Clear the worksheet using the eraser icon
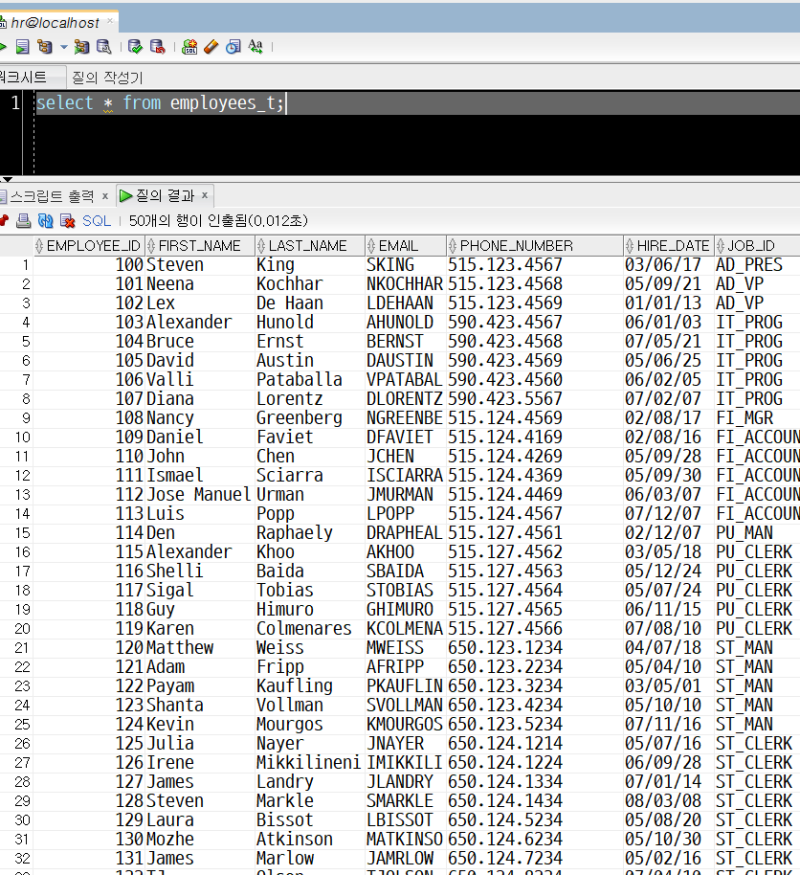 [211, 46]
